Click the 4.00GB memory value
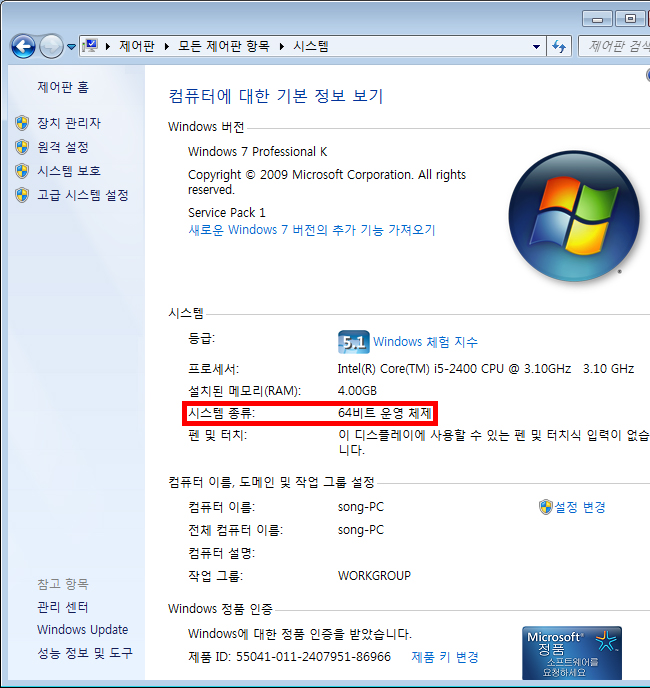 point(357,391)
